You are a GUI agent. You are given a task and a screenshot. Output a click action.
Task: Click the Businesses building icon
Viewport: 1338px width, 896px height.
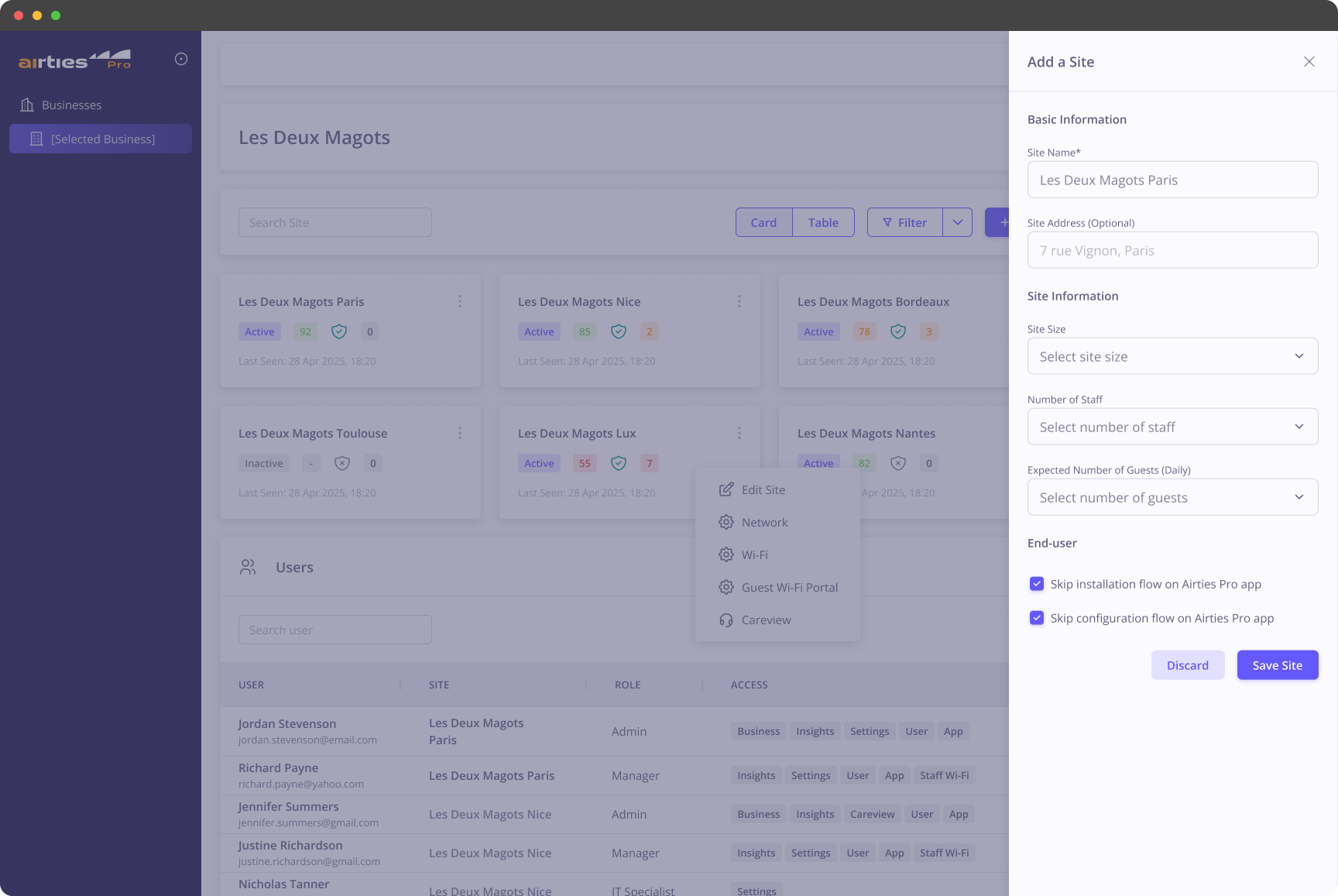tap(27, 105)
